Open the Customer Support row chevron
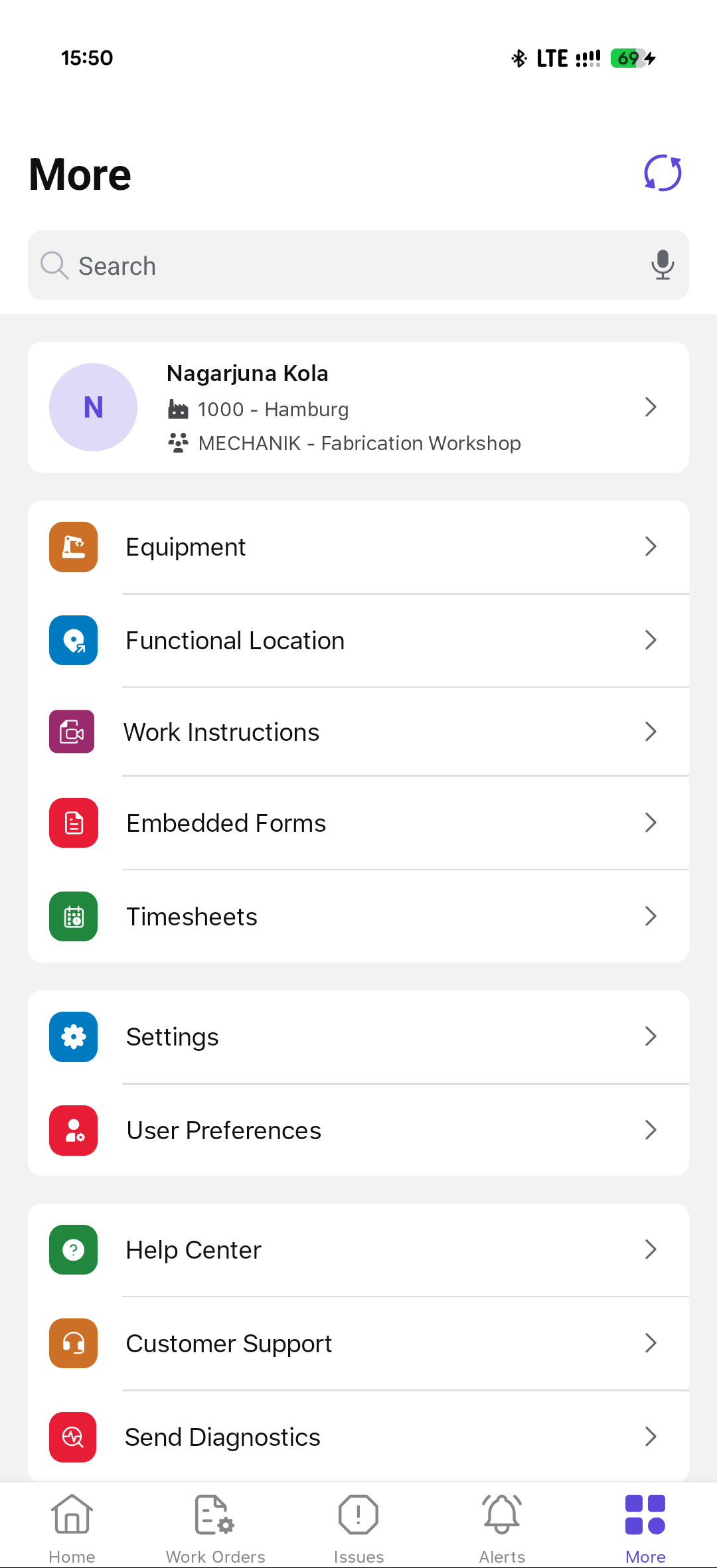This screenshot has width=717, height=1568. pyautogui.click(x=651, y=1343)
